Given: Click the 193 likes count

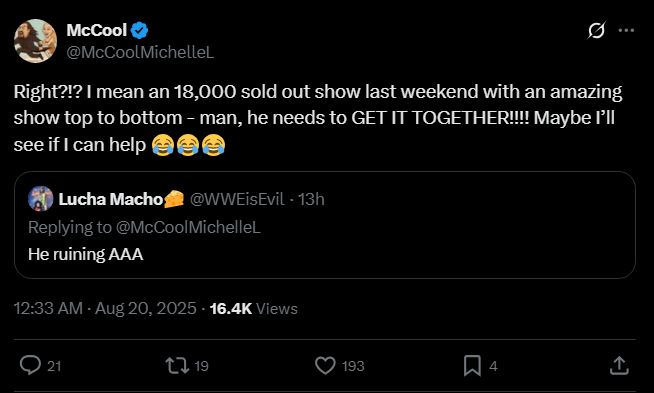Looking at the screenshot, I should [x=353, y=366].
